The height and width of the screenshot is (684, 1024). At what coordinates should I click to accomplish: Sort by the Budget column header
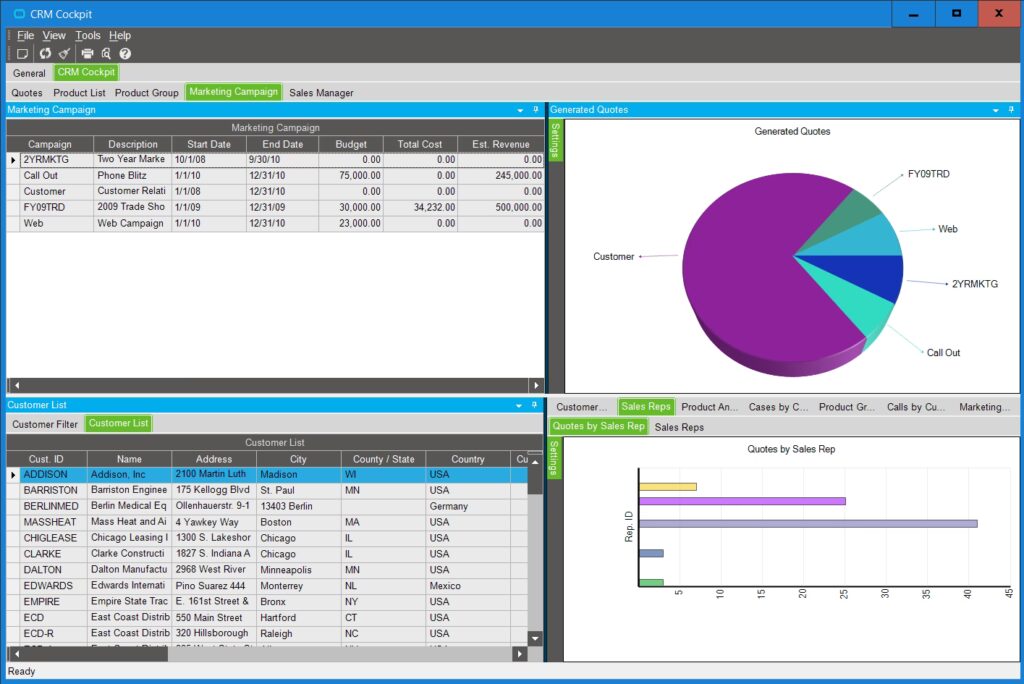click(x=351, y=144)
